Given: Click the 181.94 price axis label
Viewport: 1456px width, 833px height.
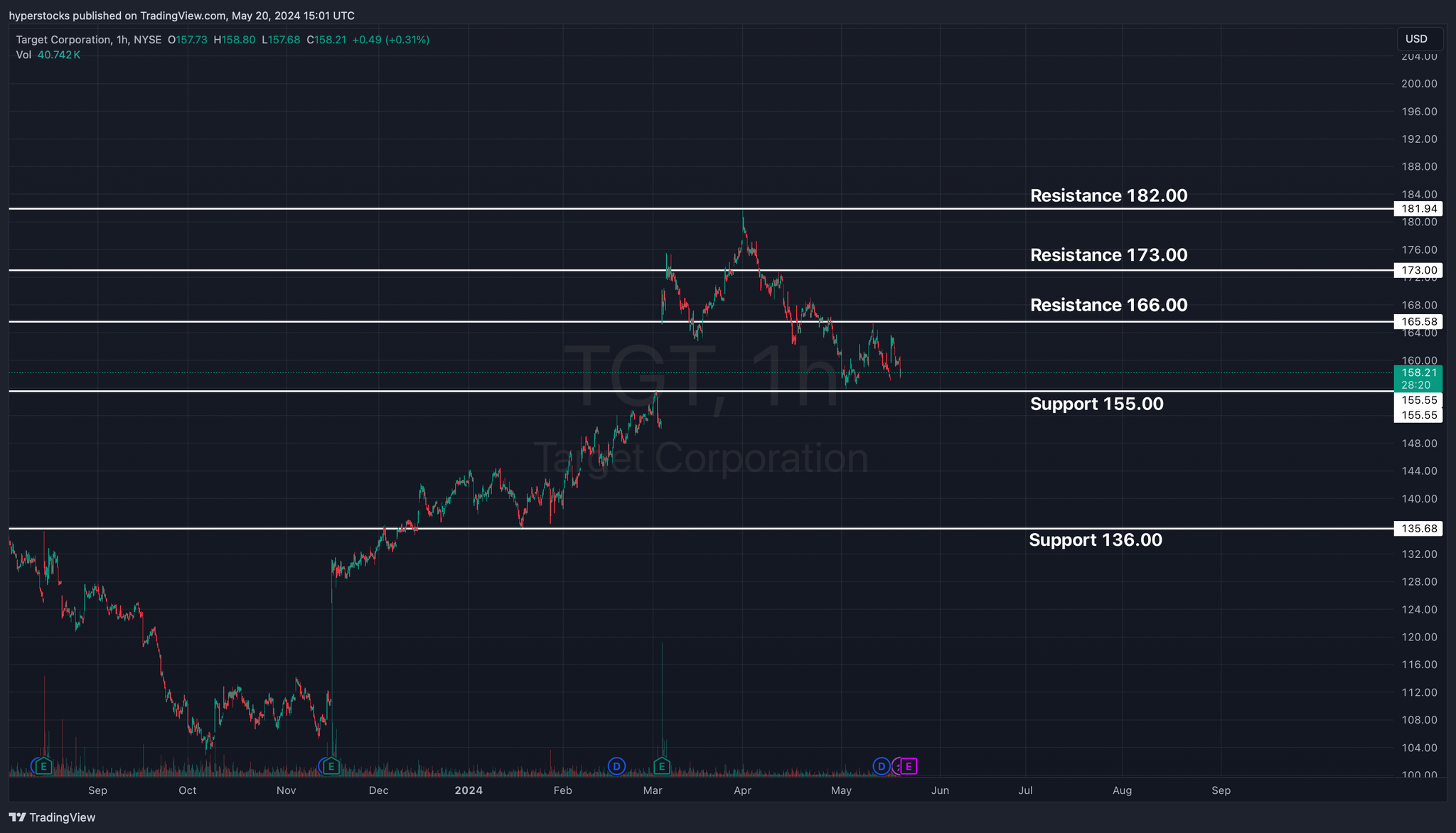Looking at the screenshot, I should click(1419, 209).
